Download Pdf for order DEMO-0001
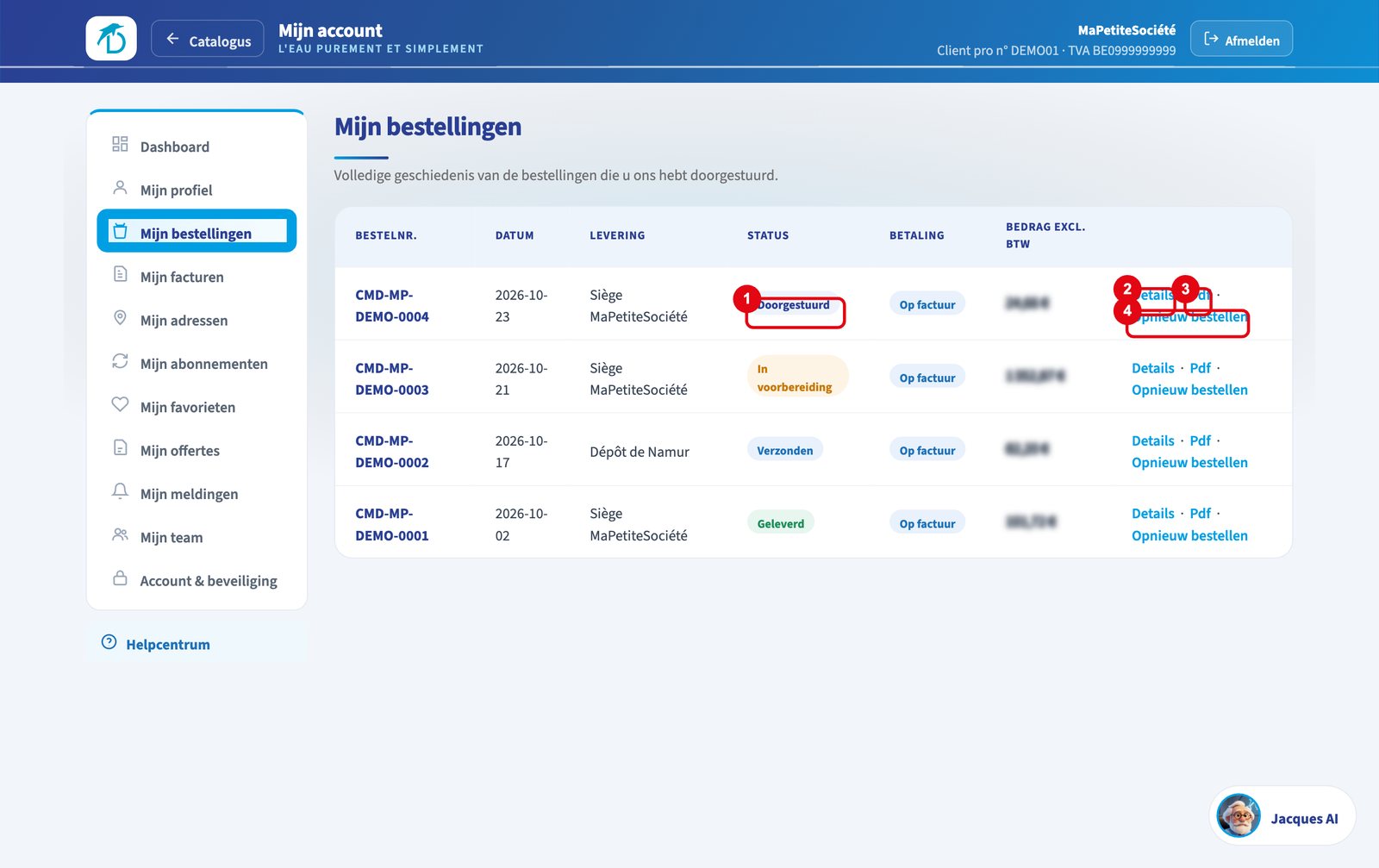This screenshot has width=1379, height=868. point(1200,513)
